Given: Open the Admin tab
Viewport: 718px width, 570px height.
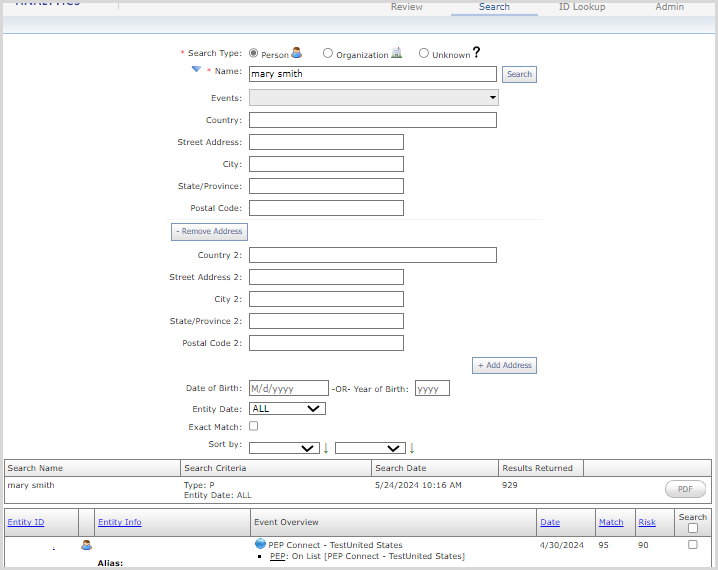Looking at the screenshot, I should pos(669,7).
